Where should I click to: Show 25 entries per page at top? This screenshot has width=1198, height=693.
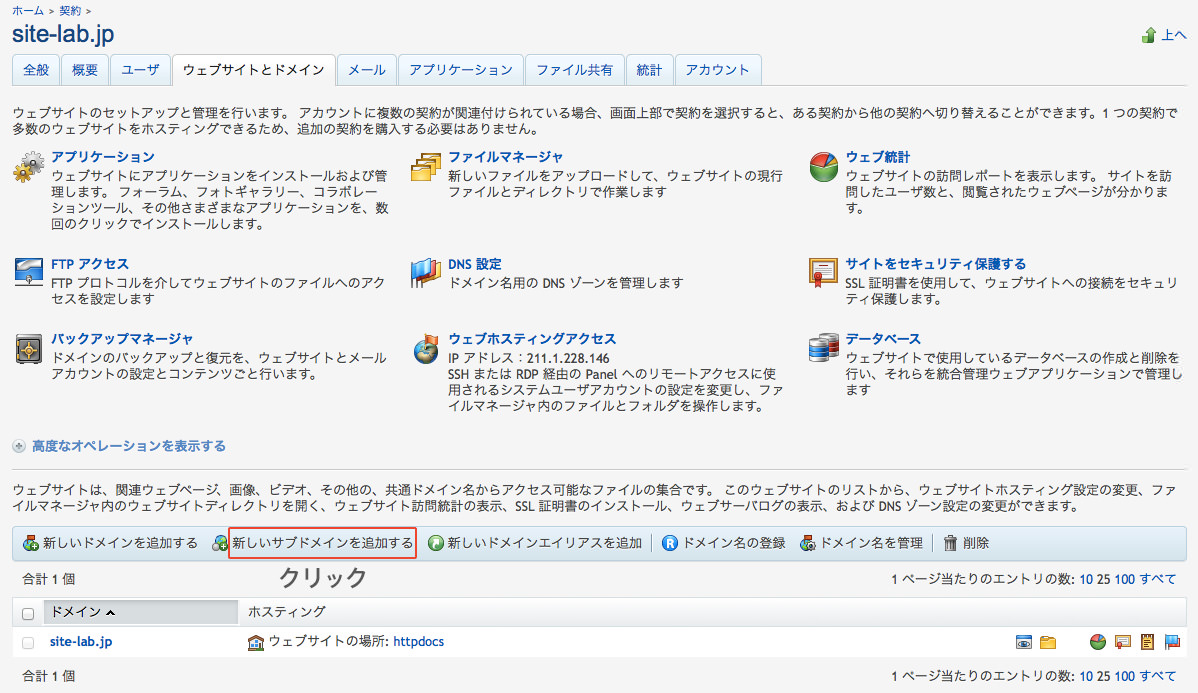click(x=1102, y=579)
